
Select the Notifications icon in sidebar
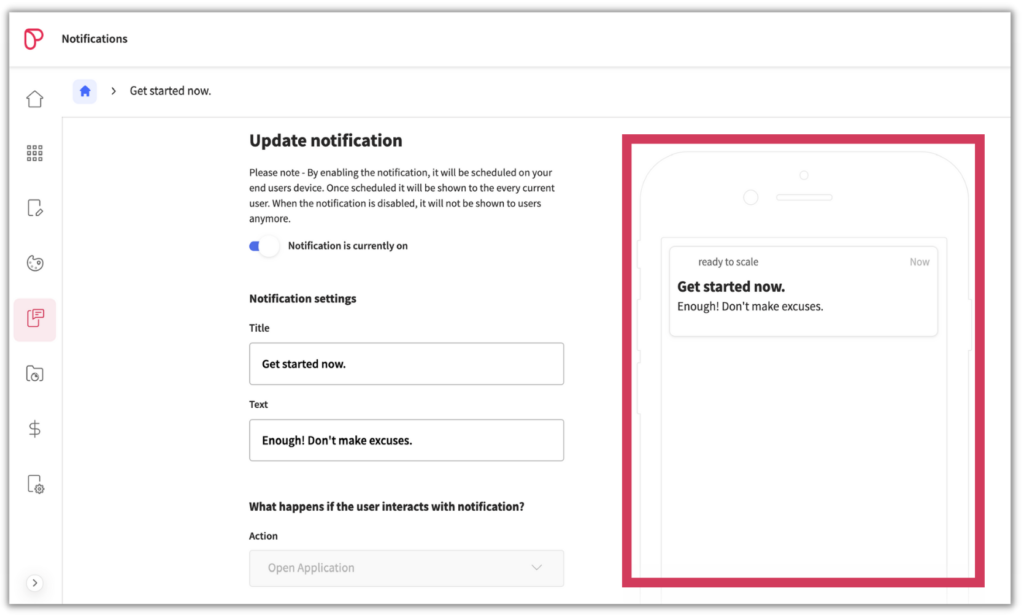pyautogui.click(x=35, y=319)
